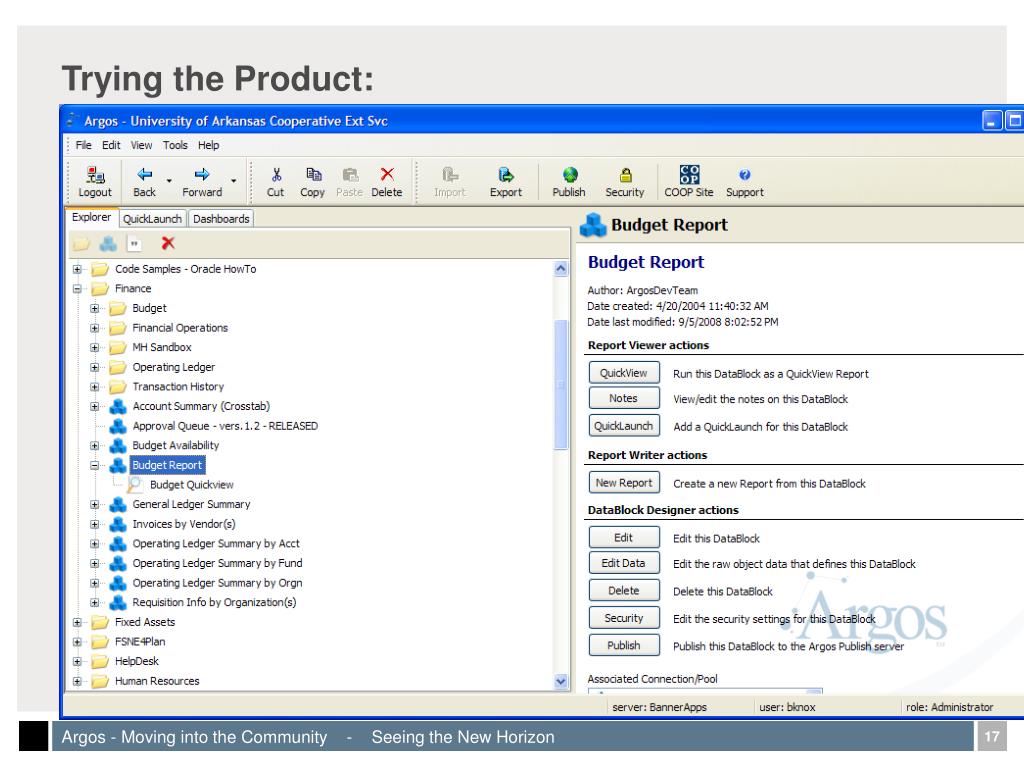The width and height of the screenshot is (1024, 768).
Task: Open the Edit menu in the menu bar
Action: pos(111,145)
